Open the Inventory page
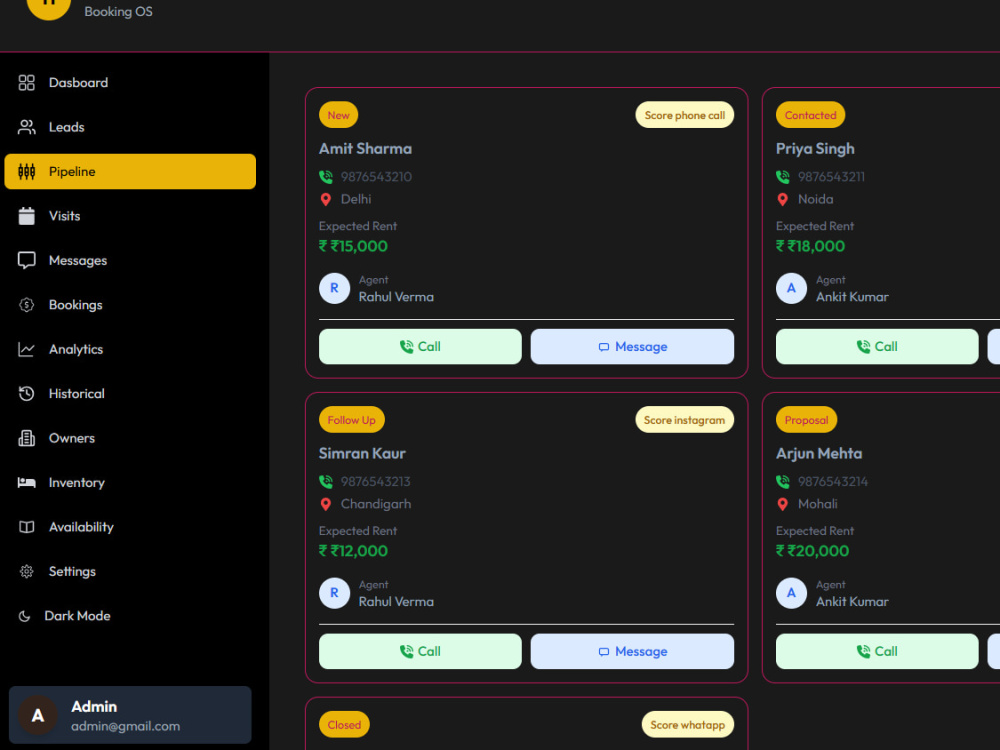The image size is (1000, 750). [x=130, y=483]
